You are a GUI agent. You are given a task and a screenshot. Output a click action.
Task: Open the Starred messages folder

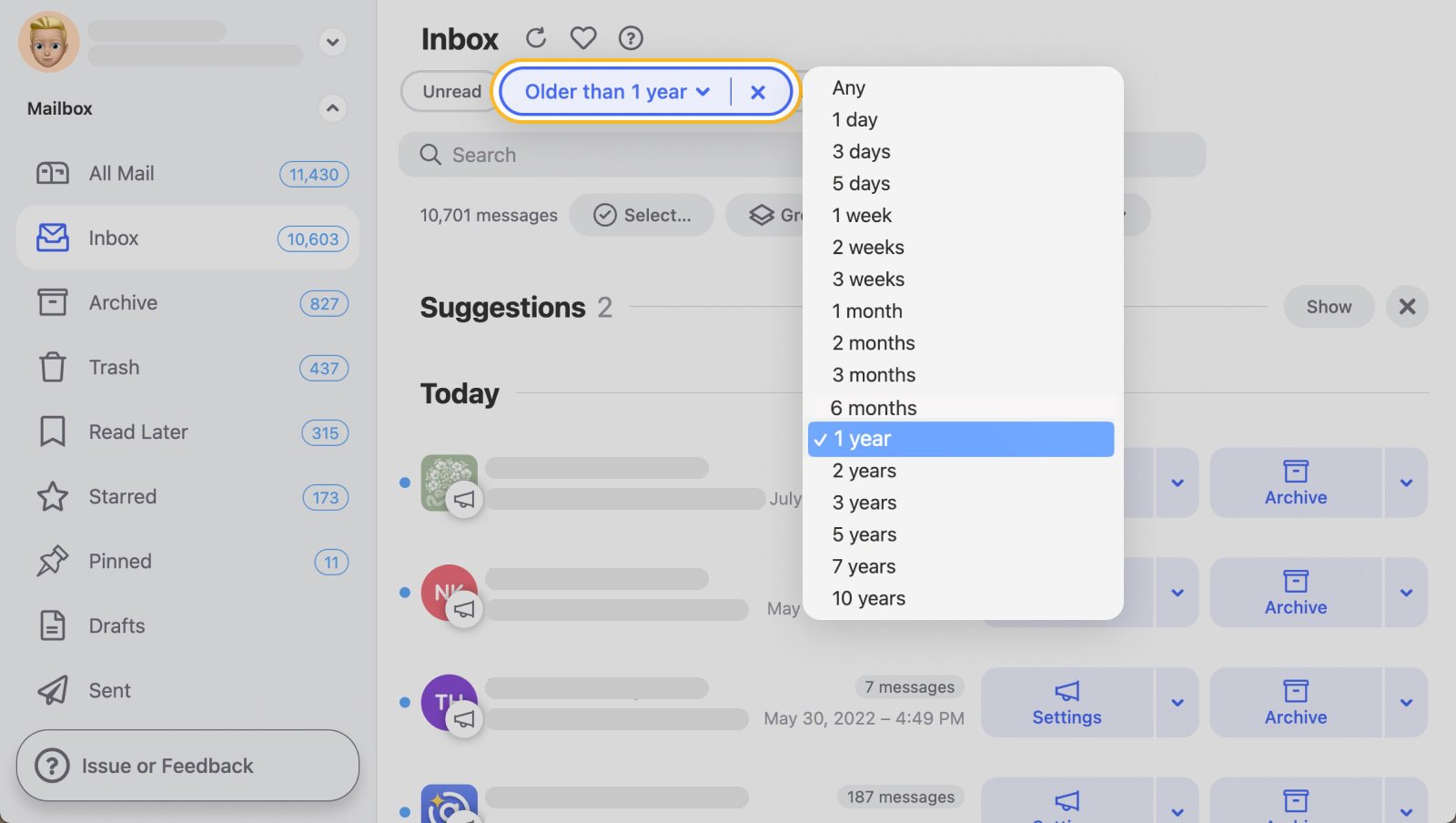(x=122, y=496)
